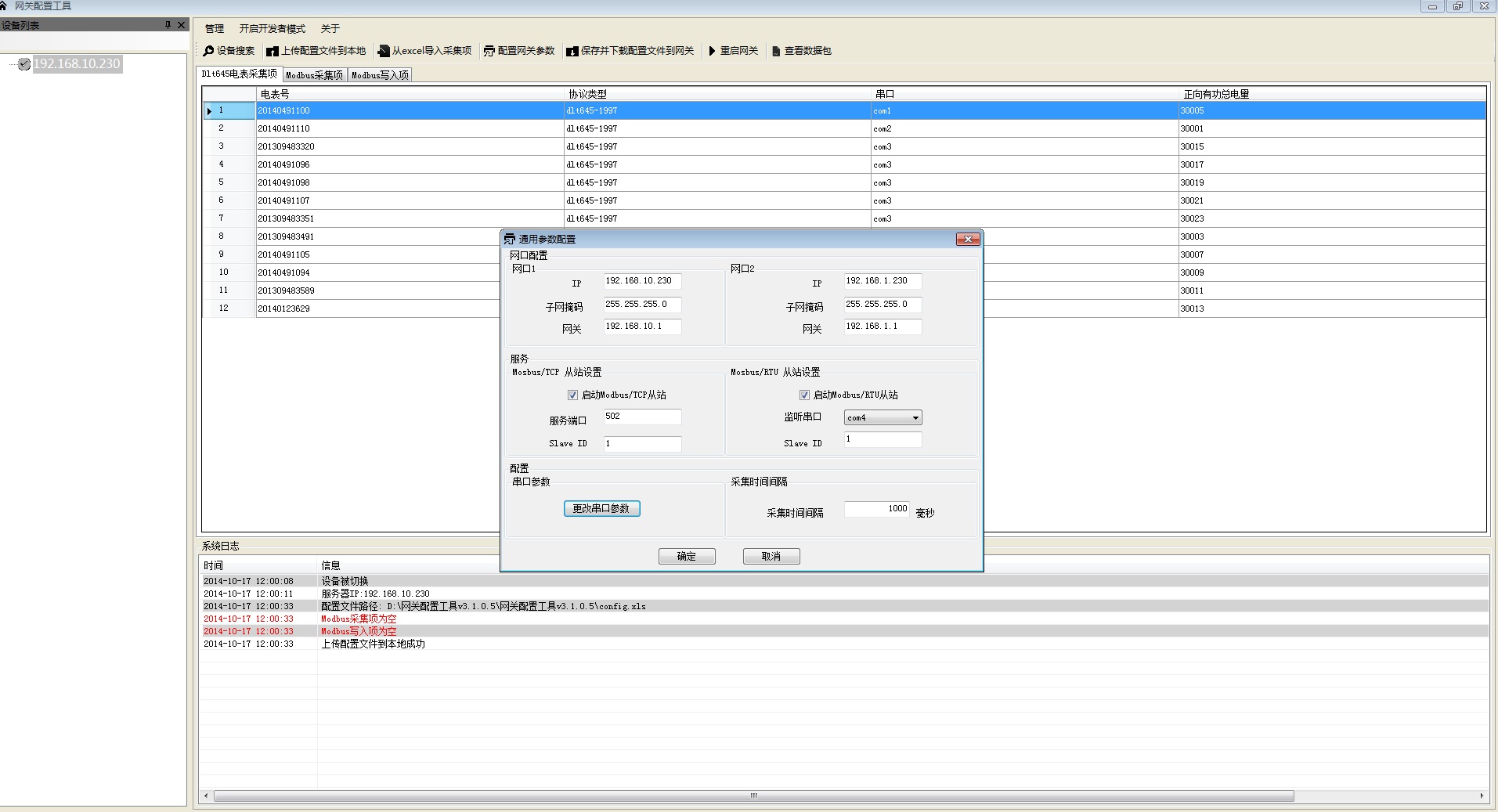
Task: Switch to Modbus采集项 tab
Action: (314, 75)
